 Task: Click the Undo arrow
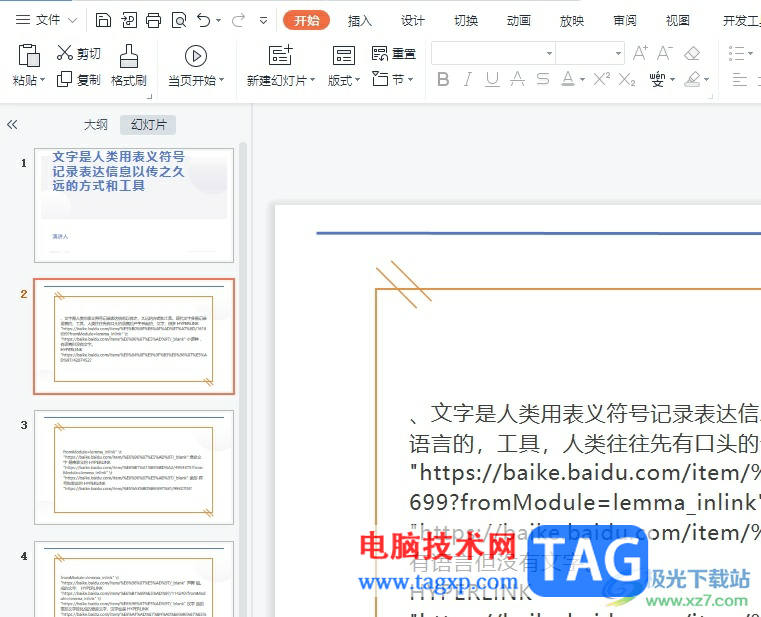click(x=203, y=20)
